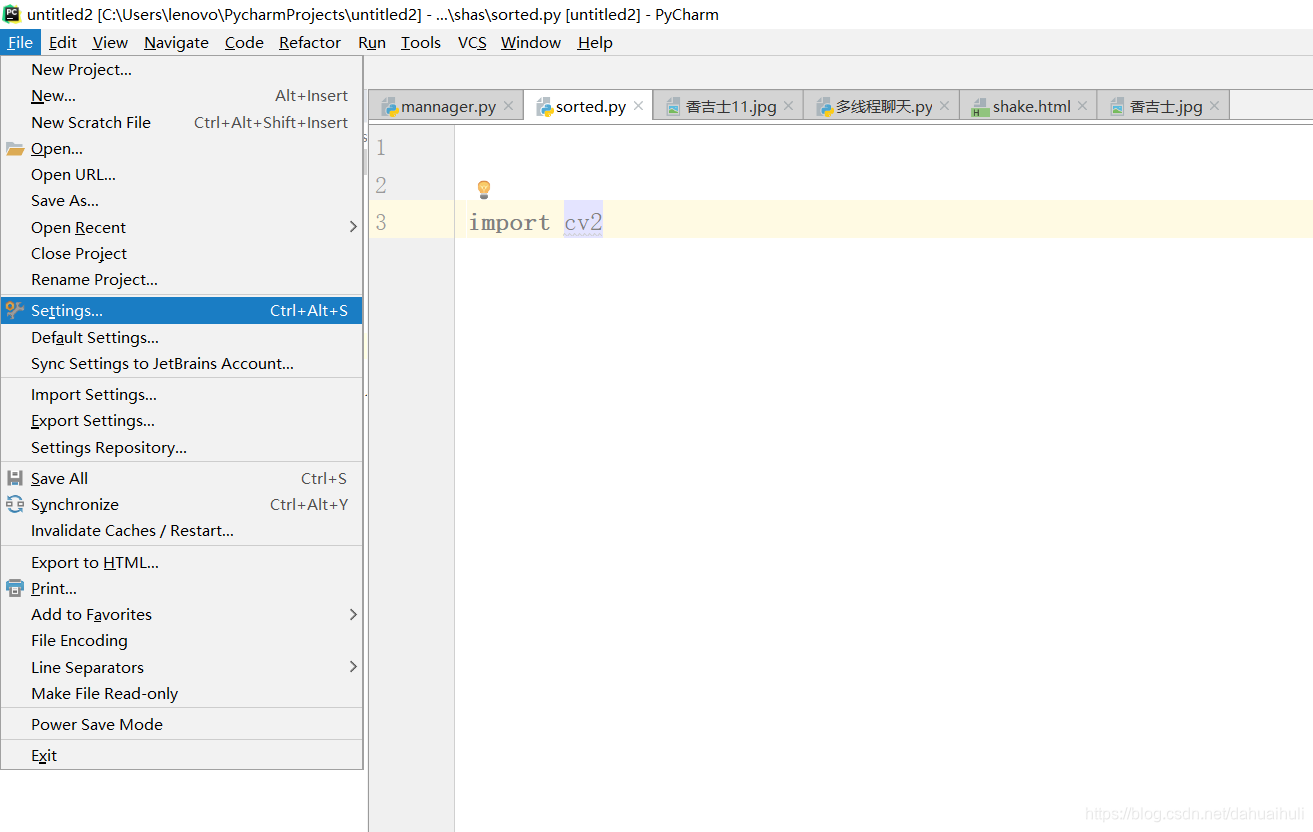Choose Invalidate Caches / Restart...

coord(181,530)
